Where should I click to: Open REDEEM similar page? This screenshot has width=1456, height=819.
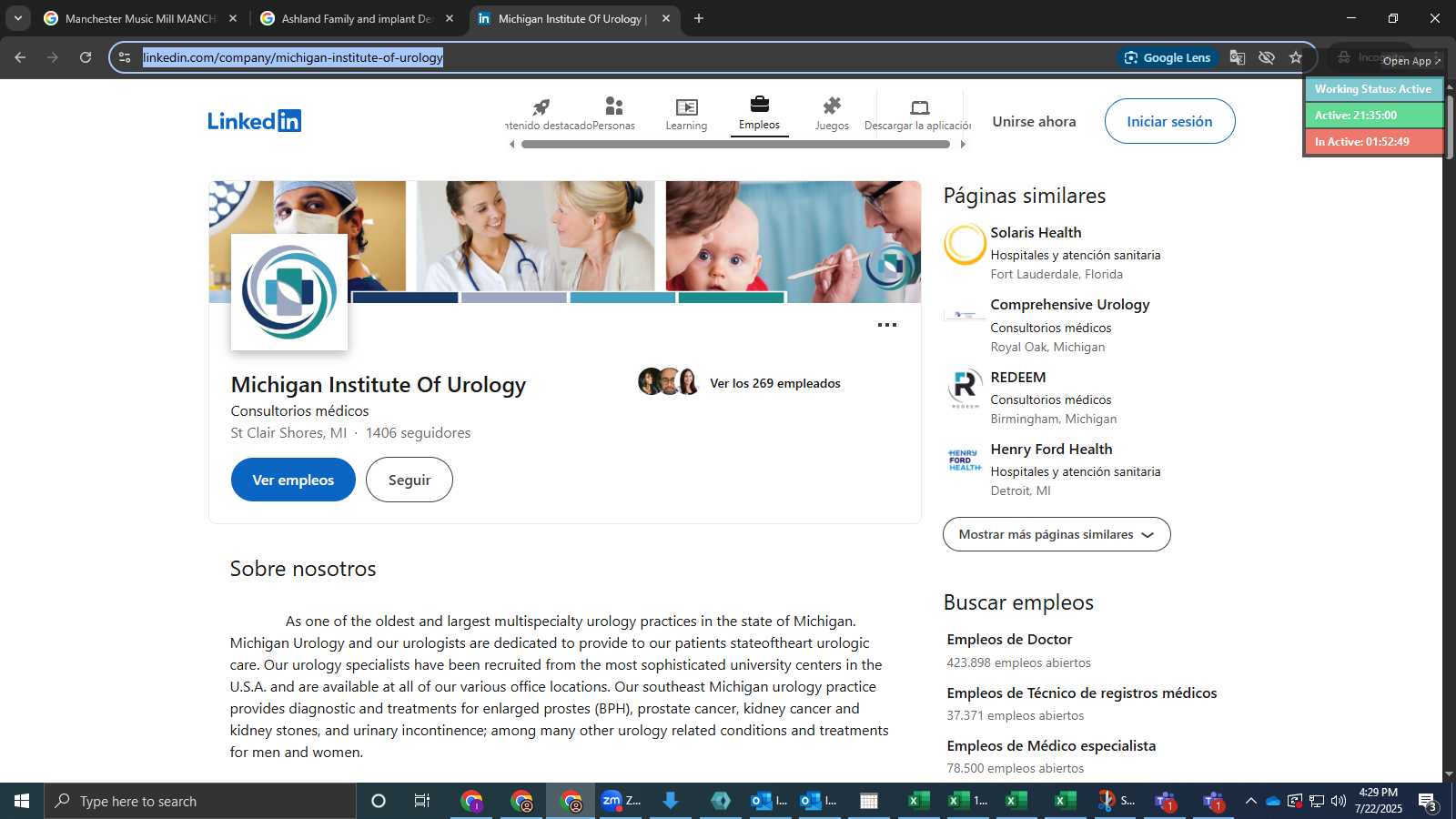(x=1018, y=377)
